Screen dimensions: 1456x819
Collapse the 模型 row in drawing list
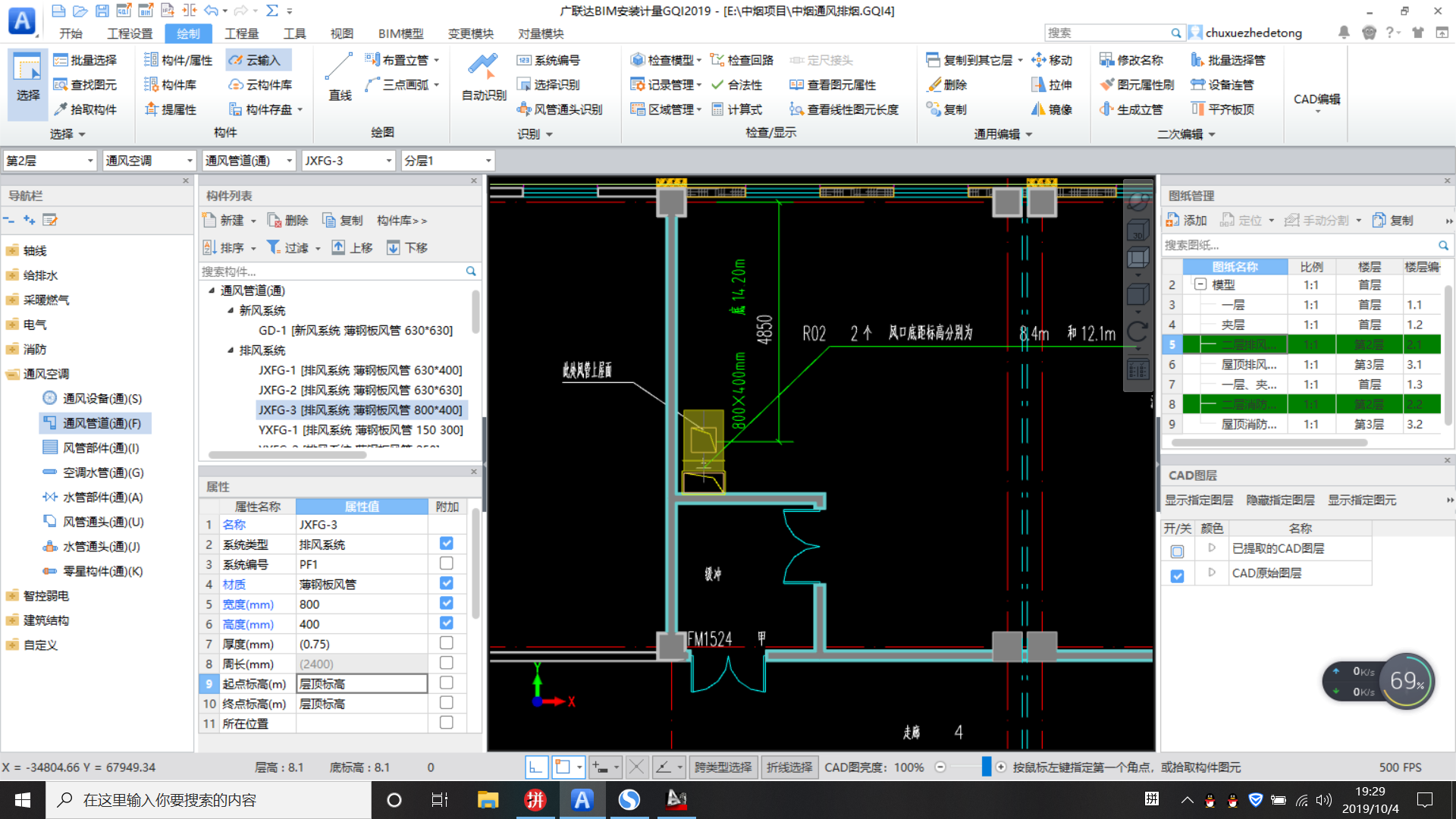[x=1200, y=284]
